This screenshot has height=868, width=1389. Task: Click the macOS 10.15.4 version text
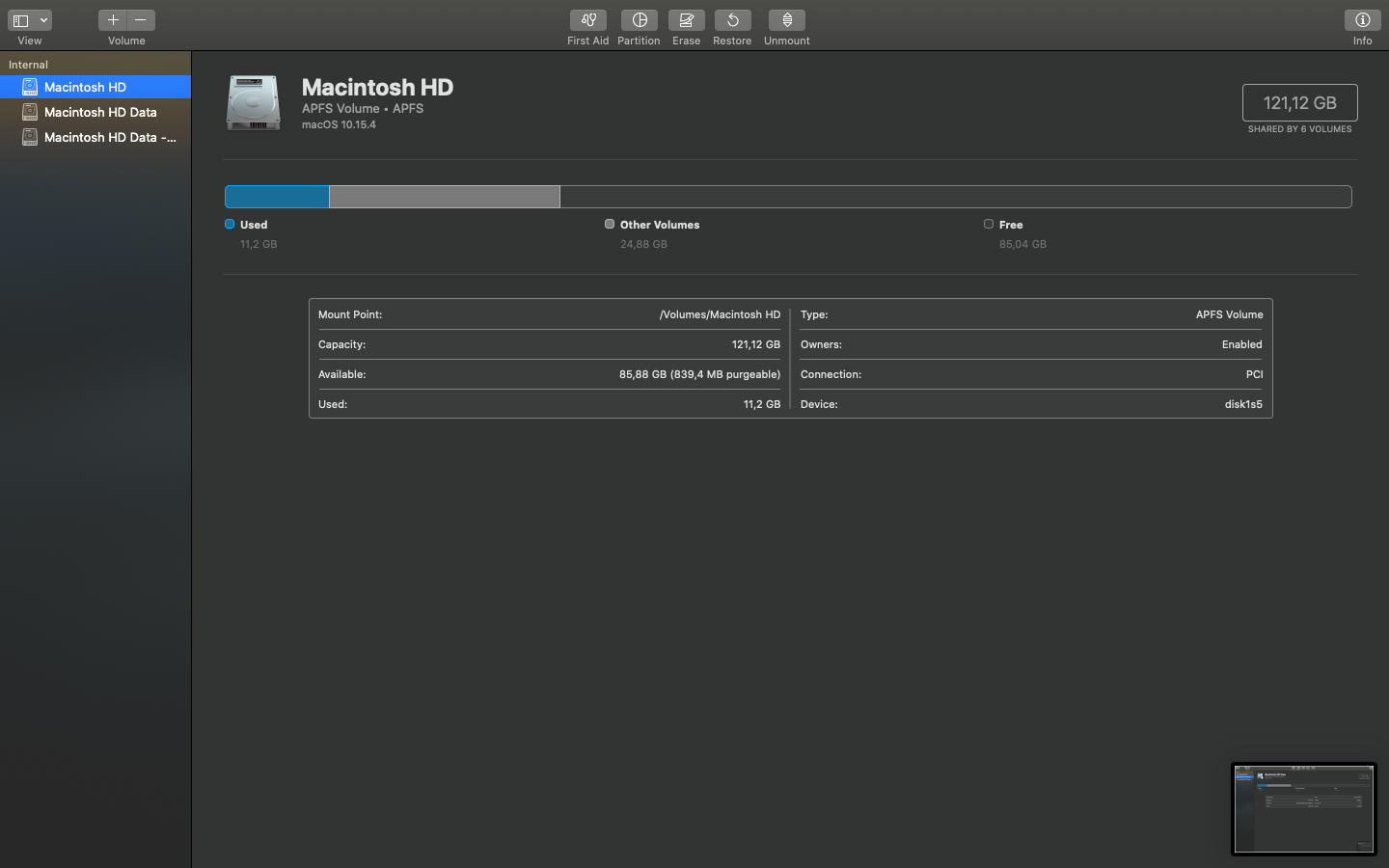tap(339, 124)
